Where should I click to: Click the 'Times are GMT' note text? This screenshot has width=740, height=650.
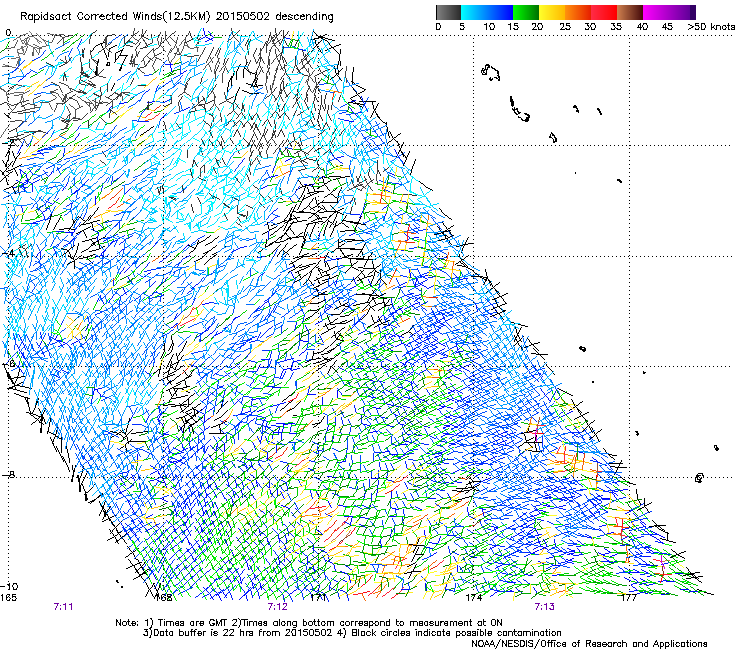tap(191, 623)
